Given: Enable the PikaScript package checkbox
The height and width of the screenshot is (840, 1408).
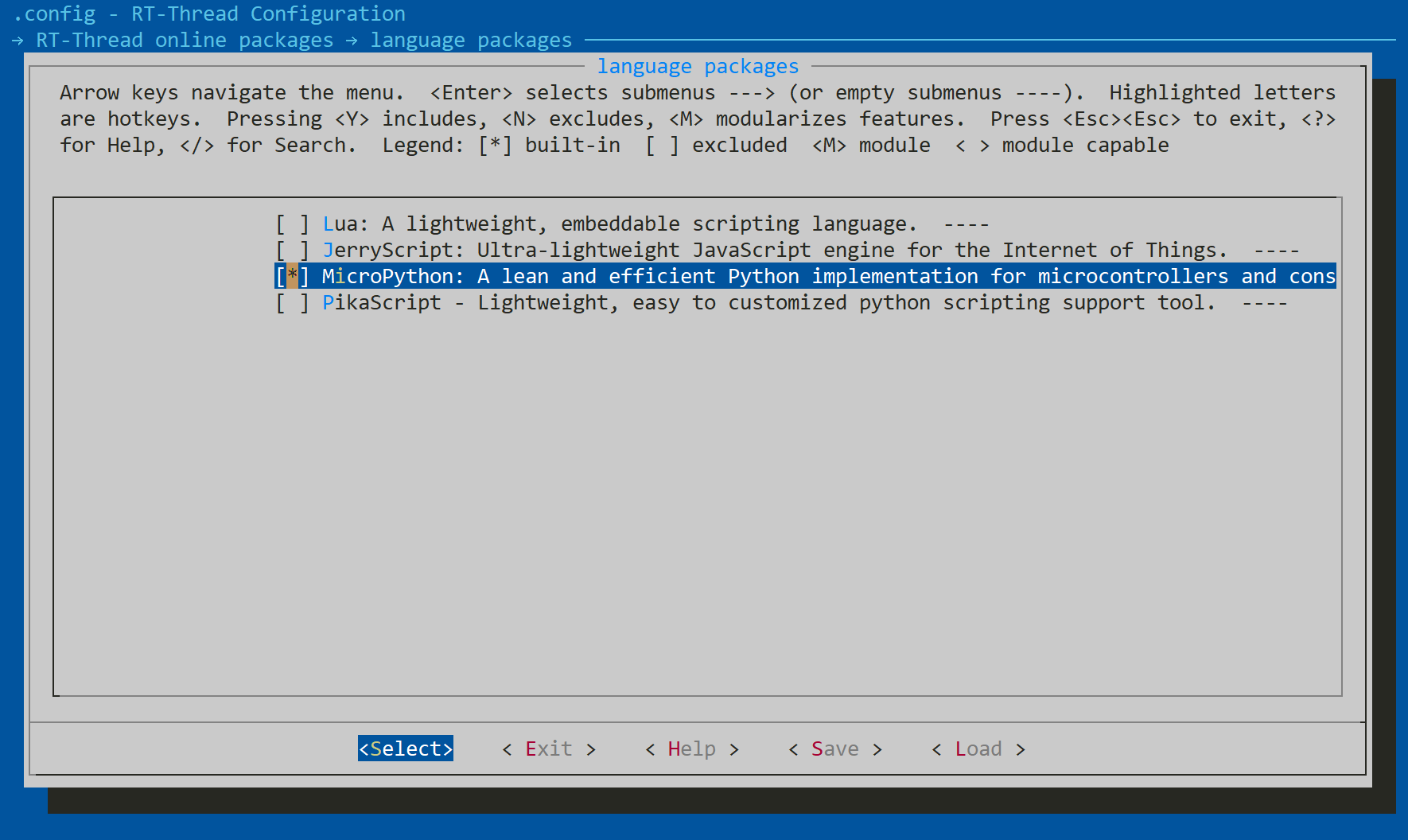Looking at the screenshot, I should click(292, 303).
